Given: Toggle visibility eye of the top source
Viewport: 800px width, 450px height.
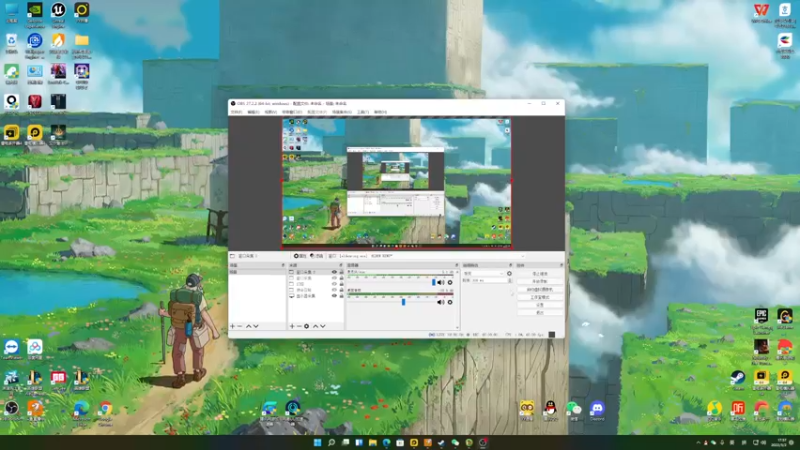Looking at the screenshot, I should click(334, 272).
